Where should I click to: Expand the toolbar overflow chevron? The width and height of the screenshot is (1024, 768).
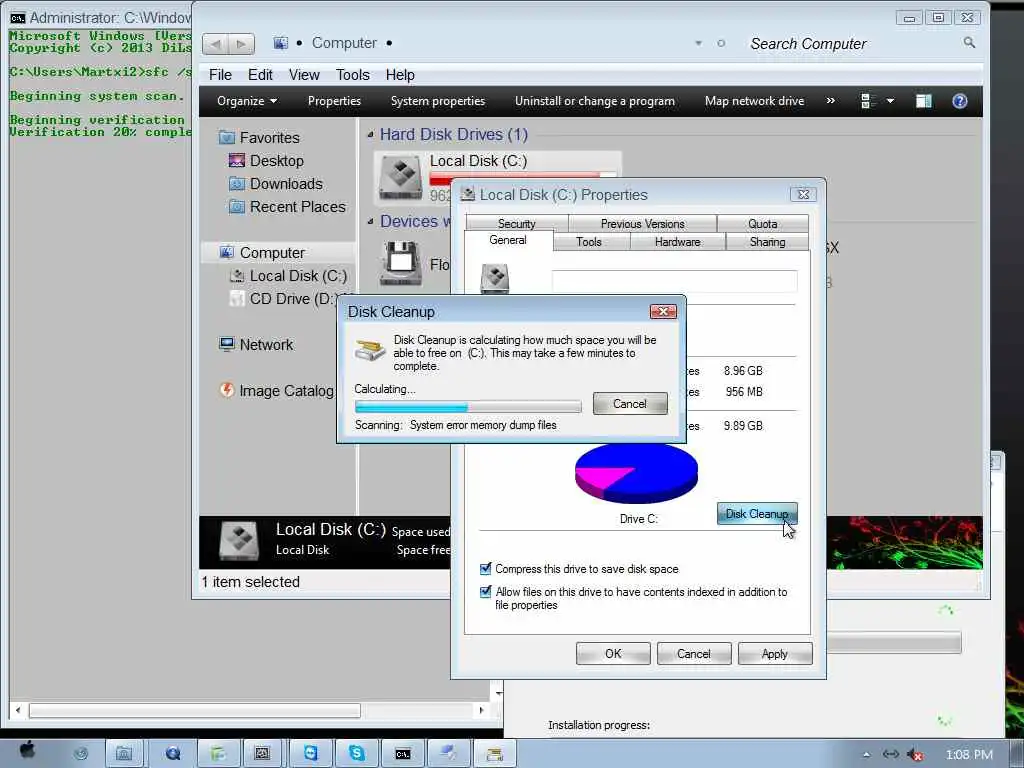point(831,101)
